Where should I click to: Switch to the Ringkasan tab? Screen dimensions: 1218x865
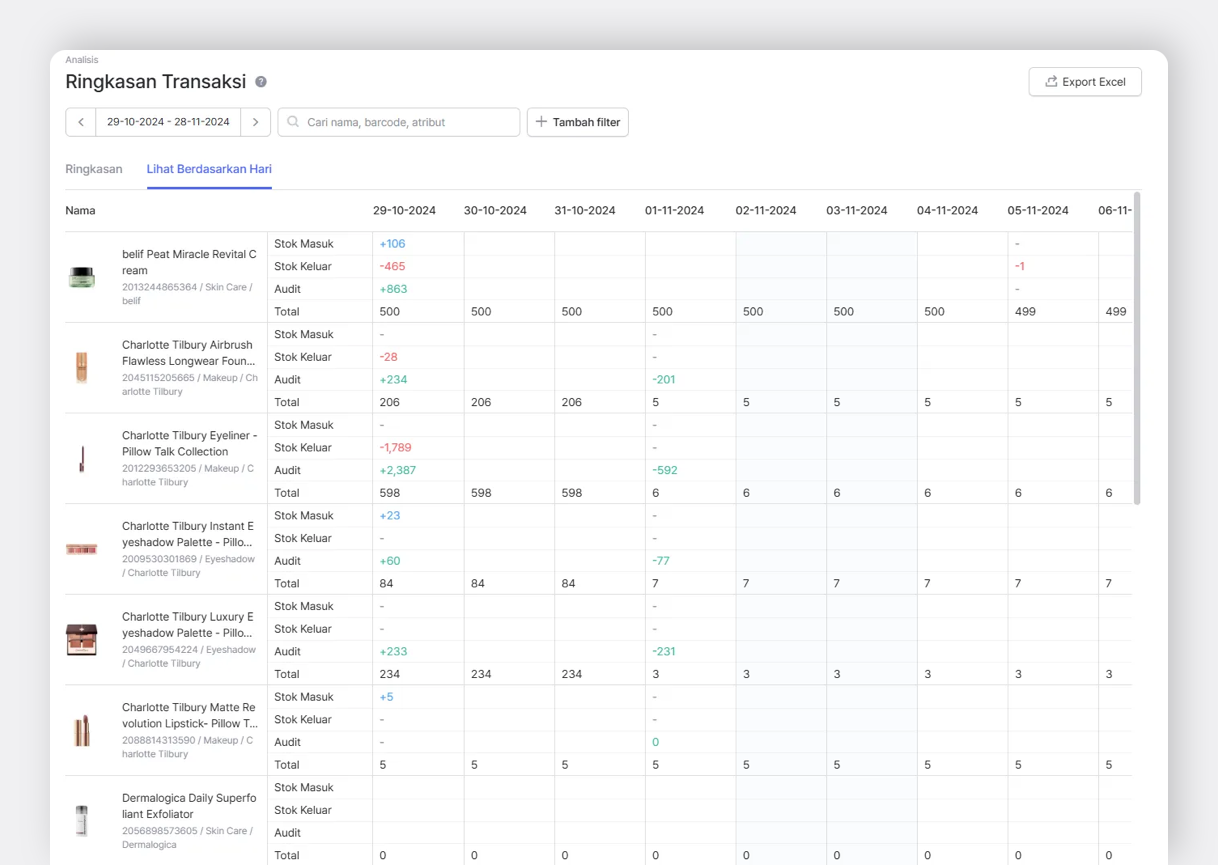tap(94, 169)
